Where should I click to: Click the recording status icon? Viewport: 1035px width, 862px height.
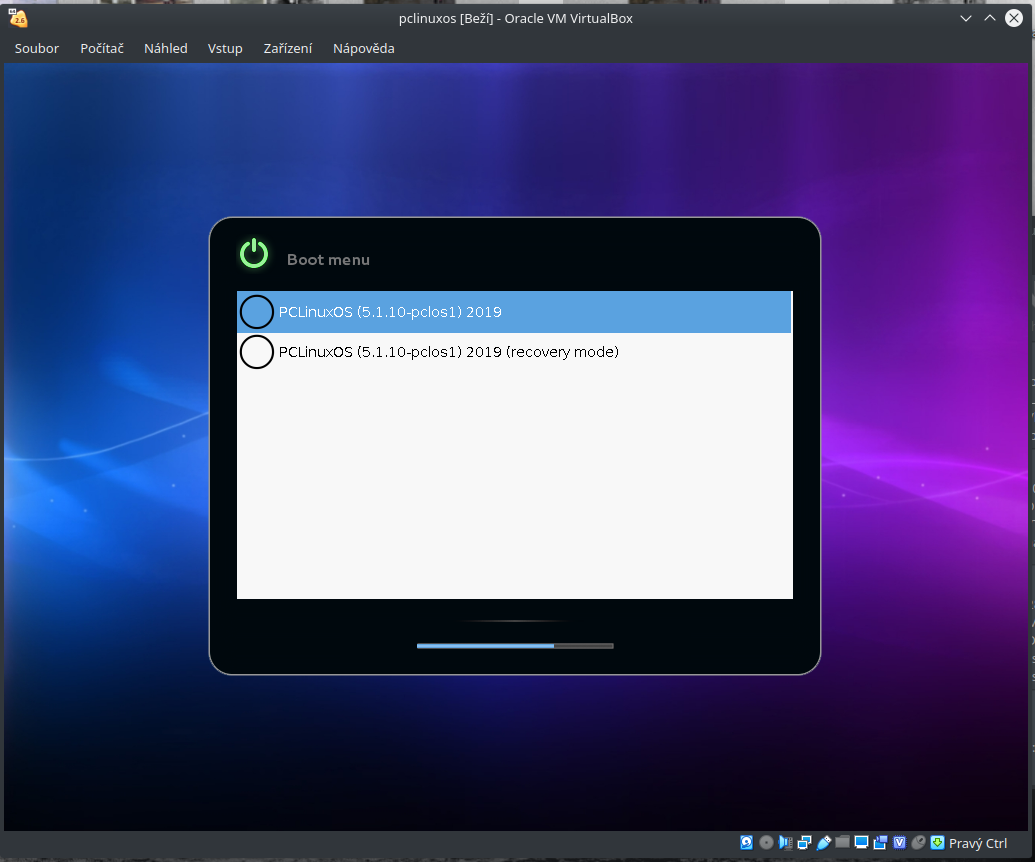[881, 843]
